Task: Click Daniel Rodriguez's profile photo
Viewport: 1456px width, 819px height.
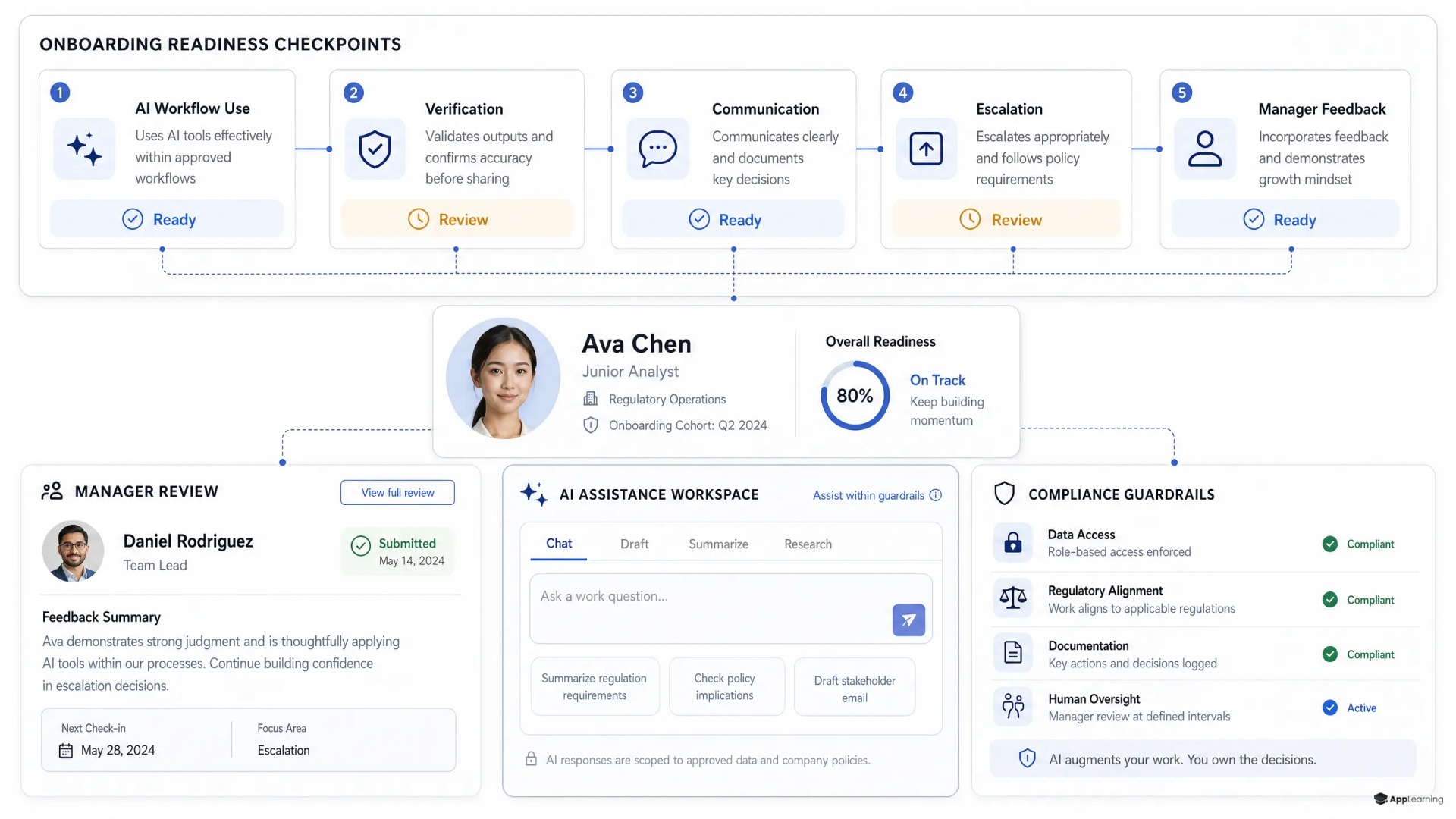Action: (73, 551)
